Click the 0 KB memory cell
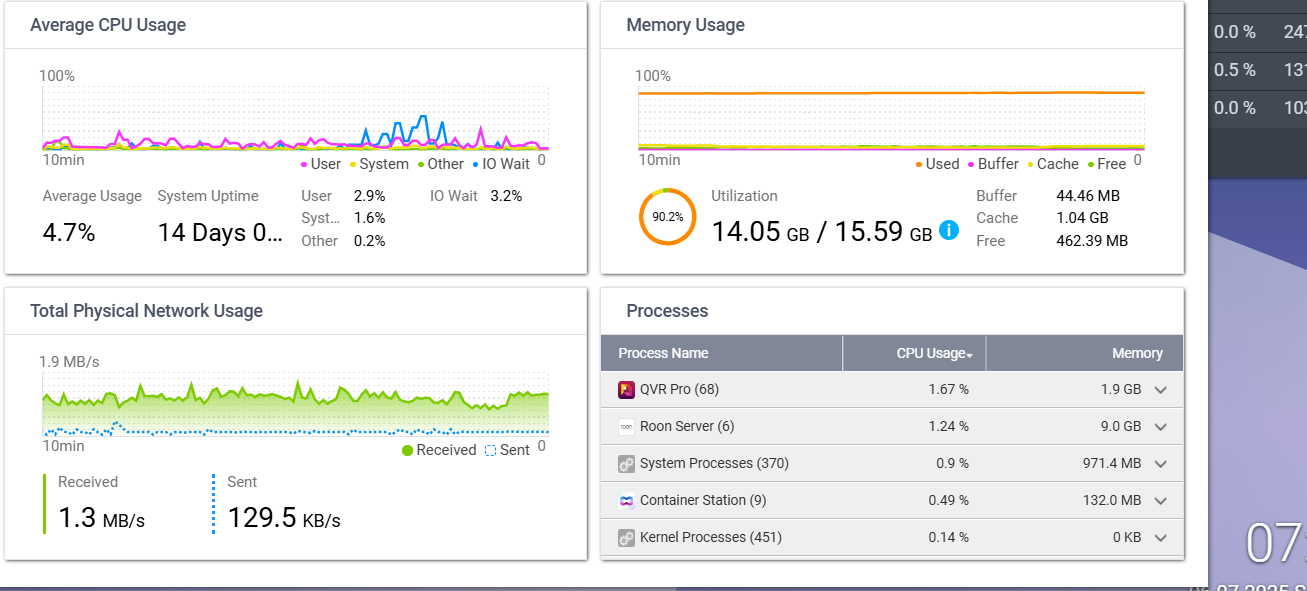1307x591 pixels. (x=1126, y=537)
